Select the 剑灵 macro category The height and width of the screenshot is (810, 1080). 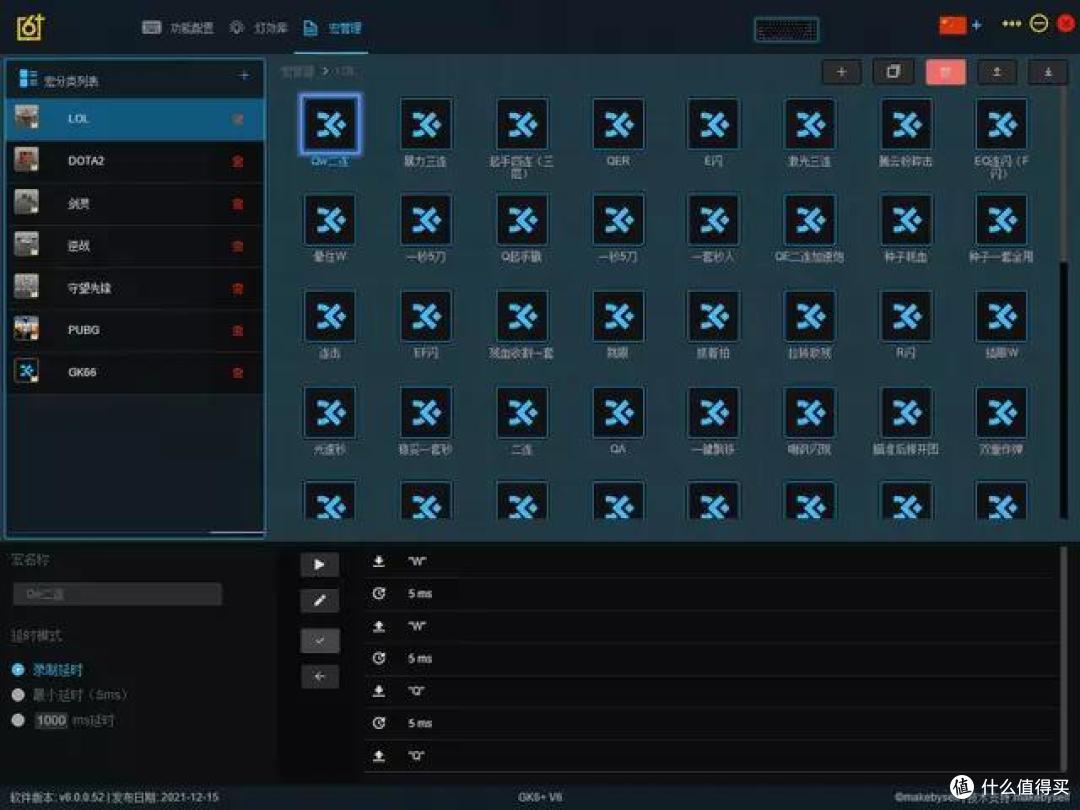click(135, 204)
